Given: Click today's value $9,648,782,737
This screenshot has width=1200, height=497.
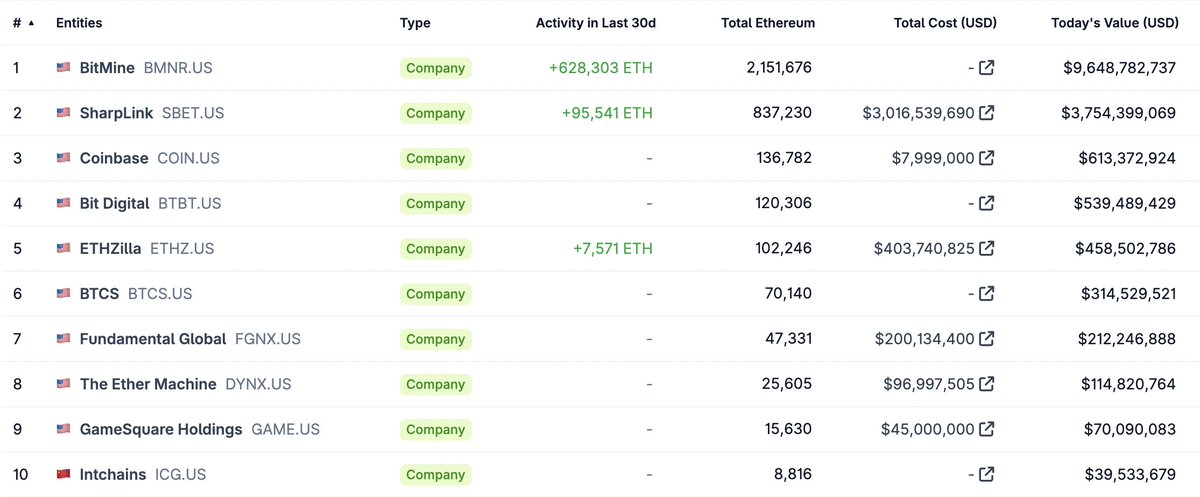Looking at the screenshot, I should click(x=1120, y=68).
